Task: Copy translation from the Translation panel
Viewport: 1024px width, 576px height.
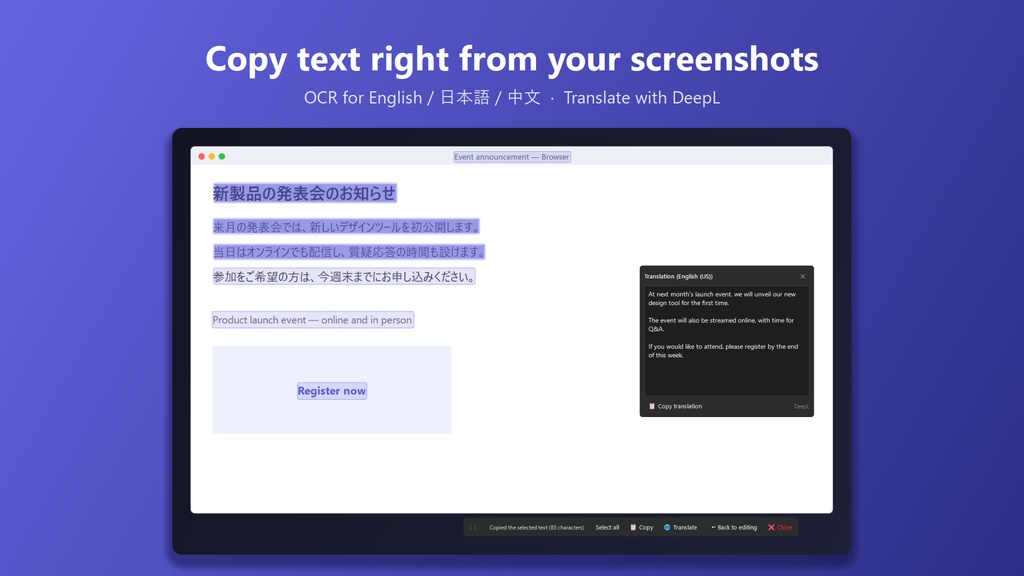Action: tap(675, 406)
